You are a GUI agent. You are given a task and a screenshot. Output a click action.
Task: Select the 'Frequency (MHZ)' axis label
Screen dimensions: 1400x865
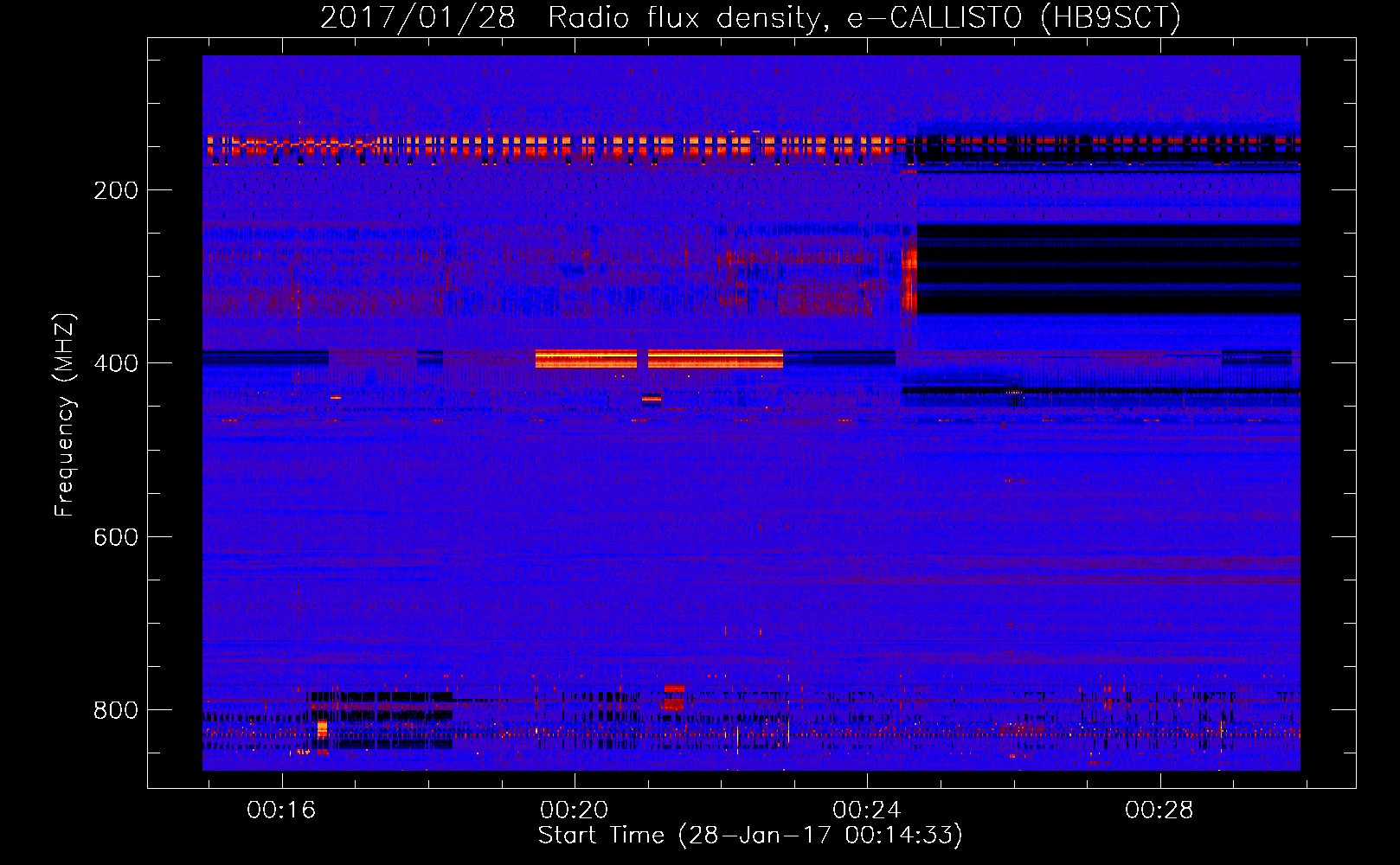[65, 414]
